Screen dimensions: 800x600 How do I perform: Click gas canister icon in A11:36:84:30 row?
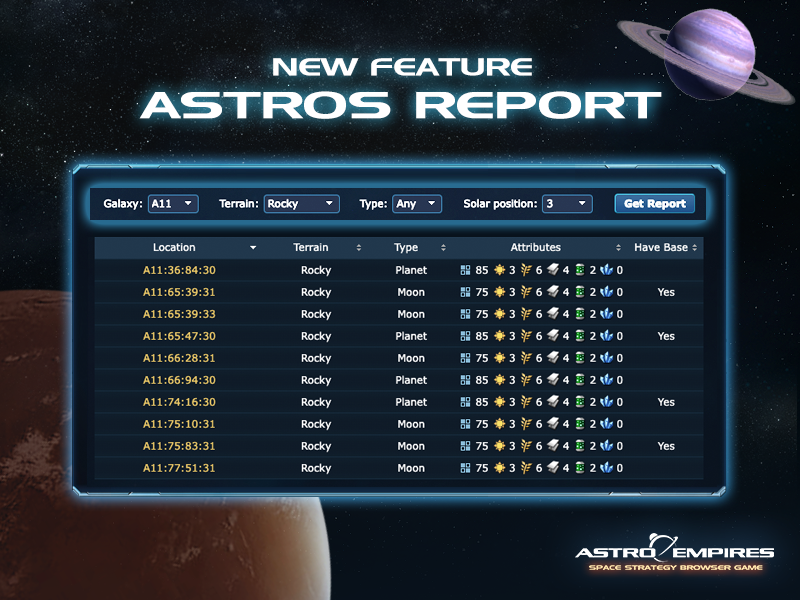[580, 270]
